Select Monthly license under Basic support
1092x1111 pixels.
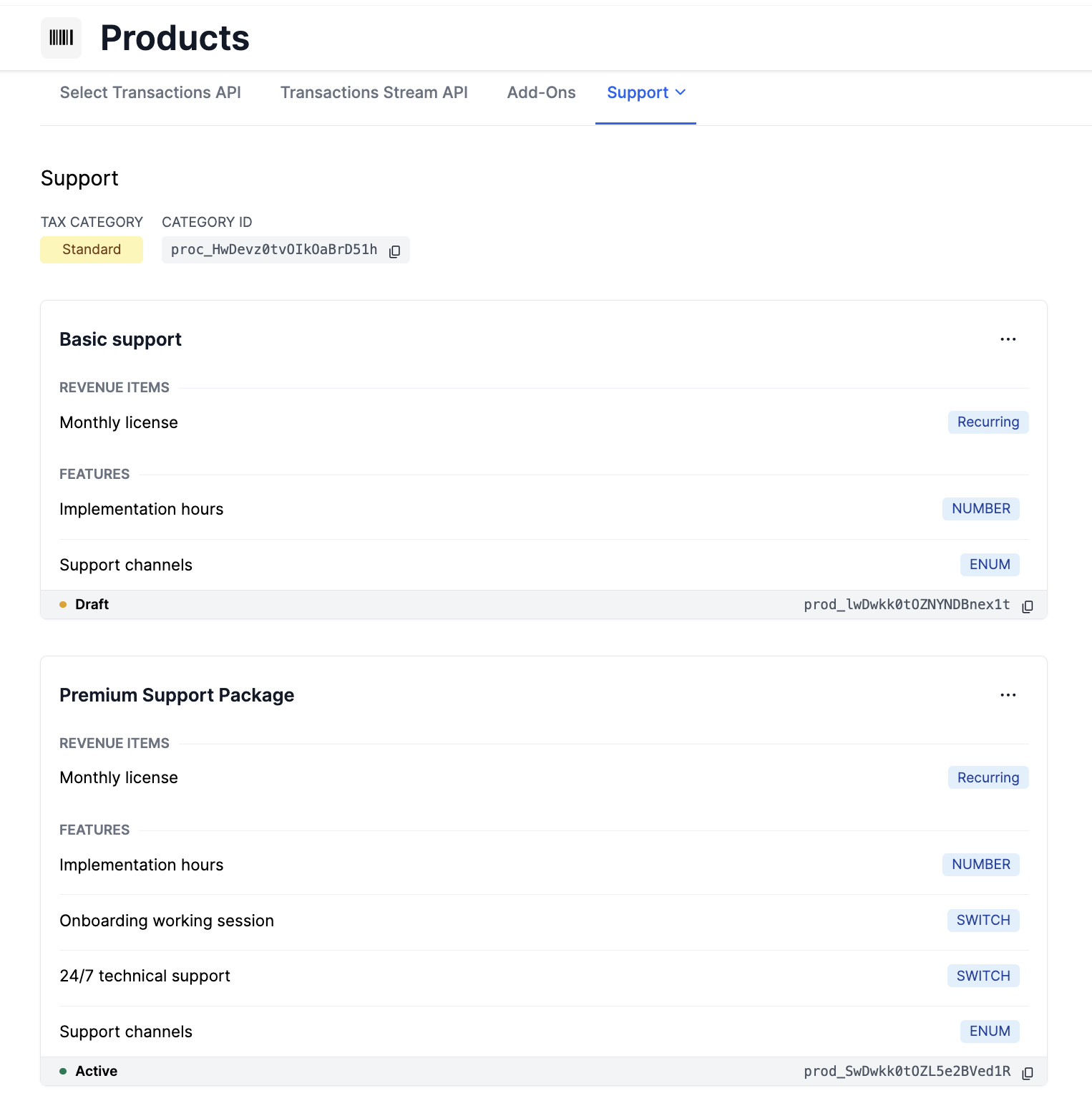(119, 422)
